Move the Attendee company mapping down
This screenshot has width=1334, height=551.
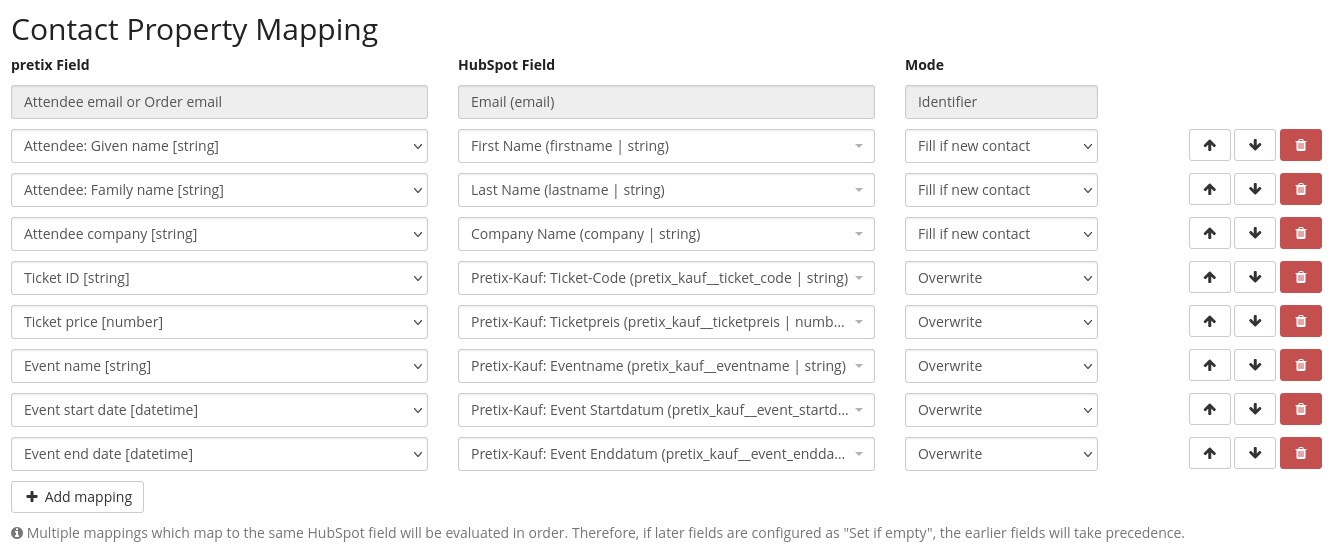[1255, 233]
